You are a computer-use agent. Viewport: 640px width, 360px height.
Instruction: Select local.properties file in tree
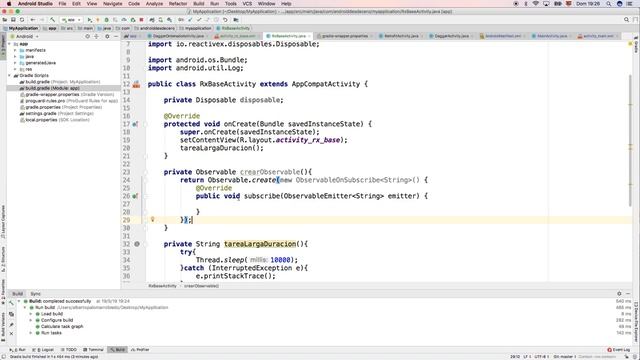[x=55, y=120]
